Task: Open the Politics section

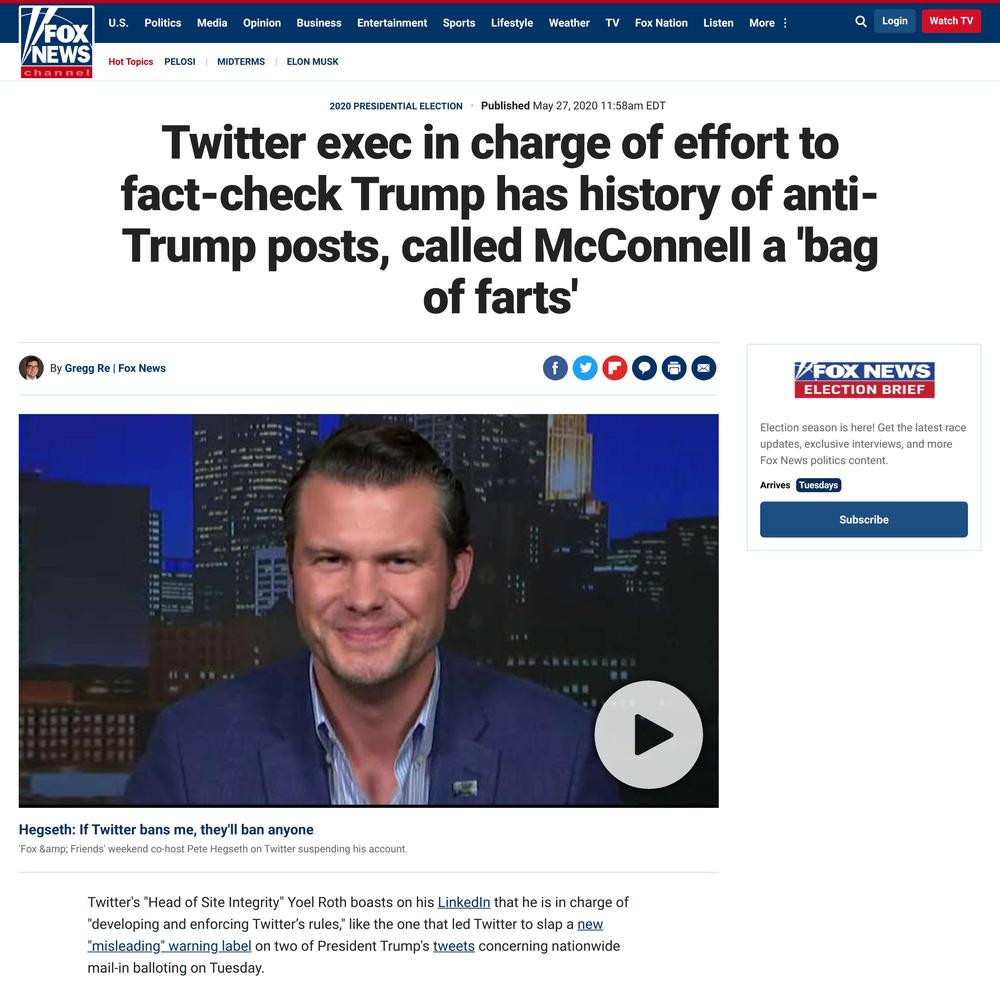Action: (163, 23)
